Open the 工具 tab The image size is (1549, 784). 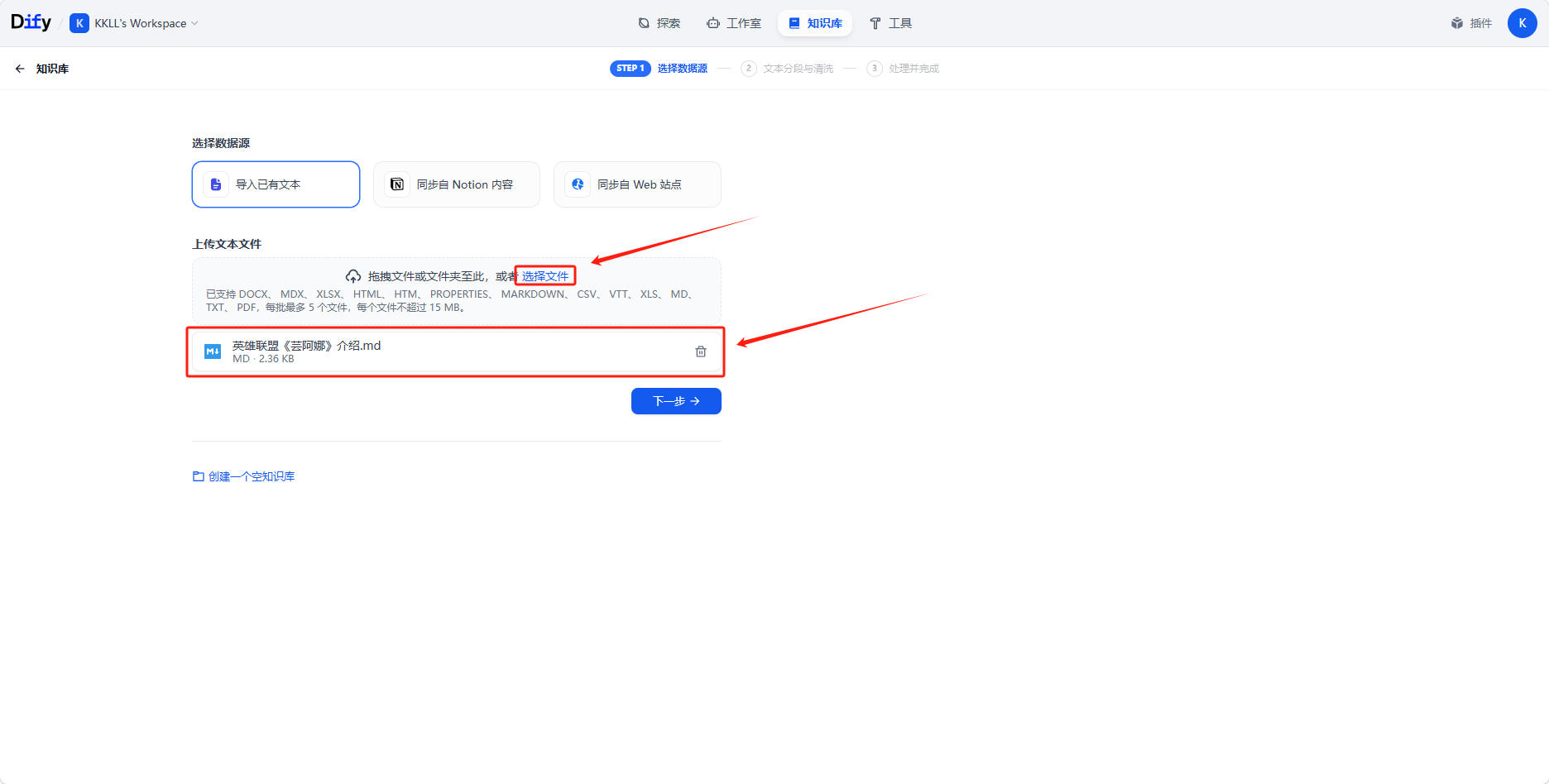[890, 23]
